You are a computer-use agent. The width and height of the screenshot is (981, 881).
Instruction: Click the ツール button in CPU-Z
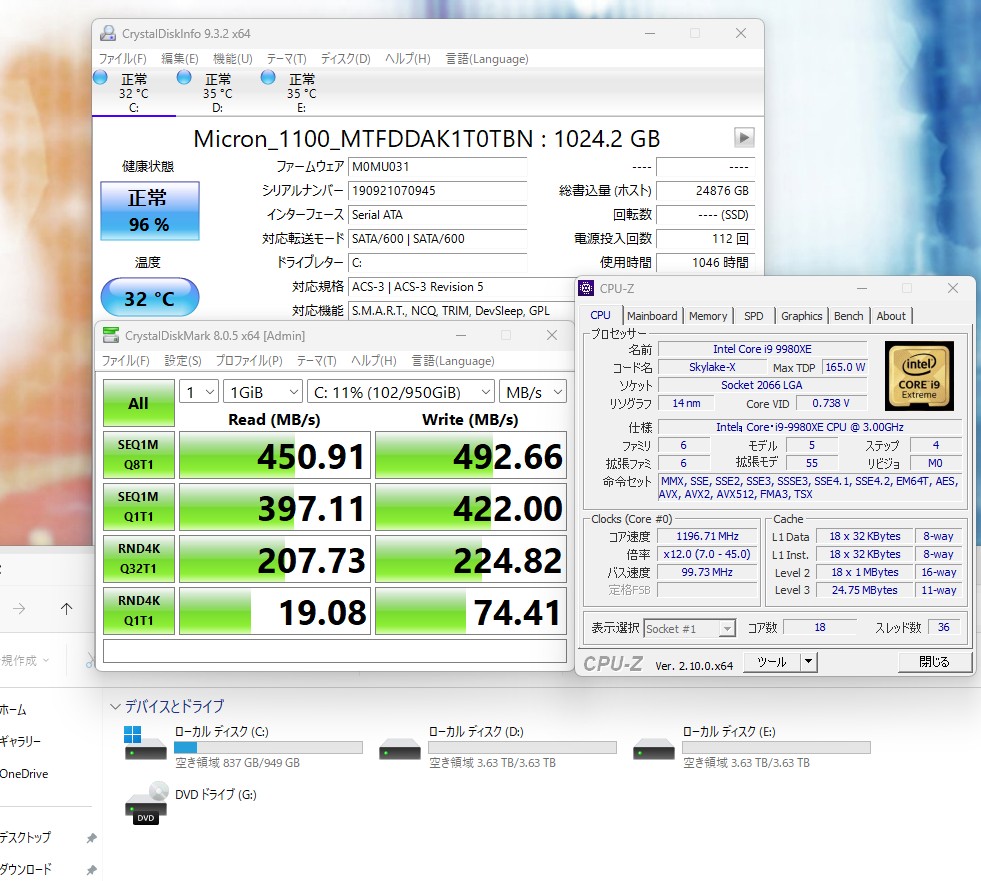tap(772, 661)
